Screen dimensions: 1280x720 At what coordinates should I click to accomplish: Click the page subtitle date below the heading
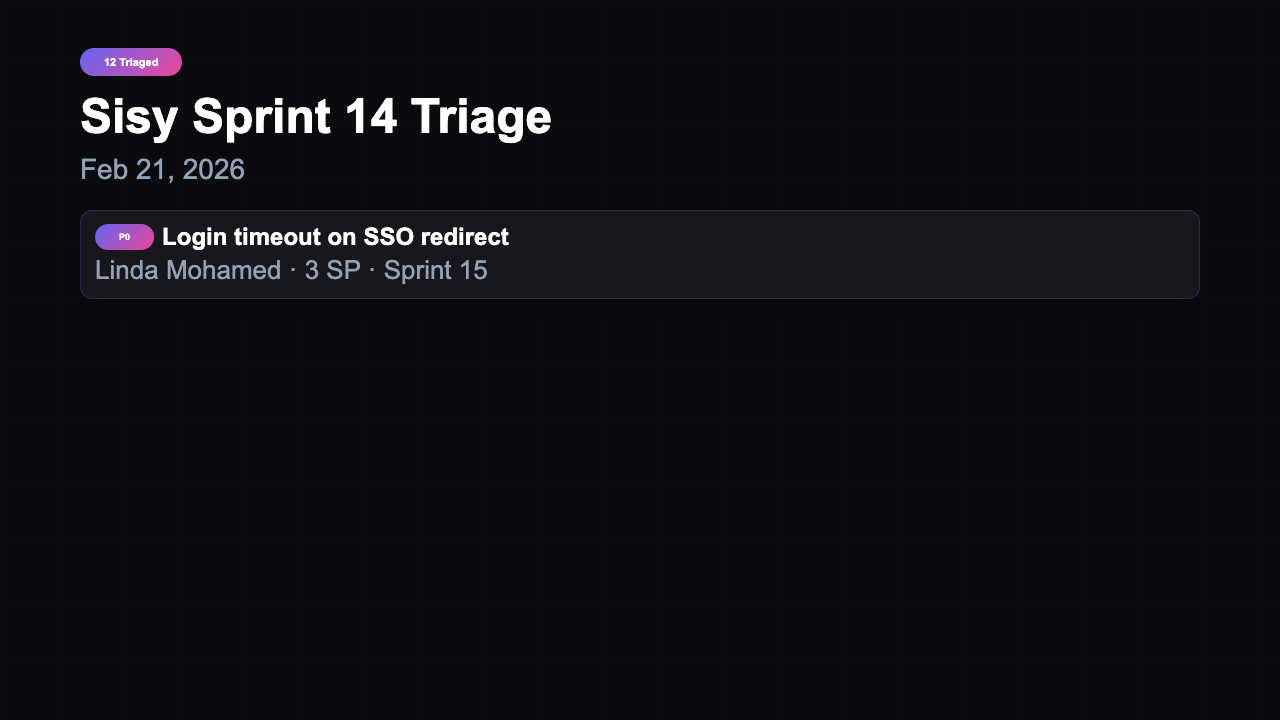pos(162,169)
